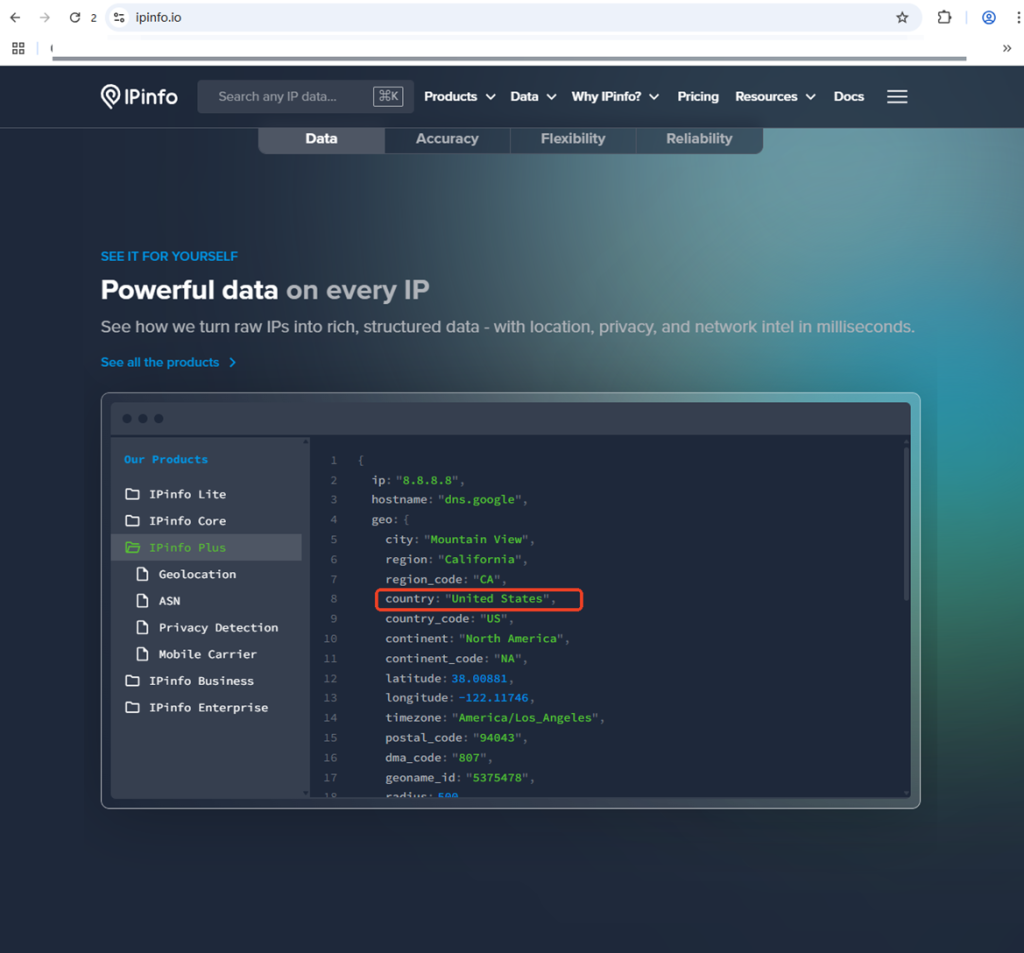
Task: Bookmark this page with star icon
Action: [902, 18]
